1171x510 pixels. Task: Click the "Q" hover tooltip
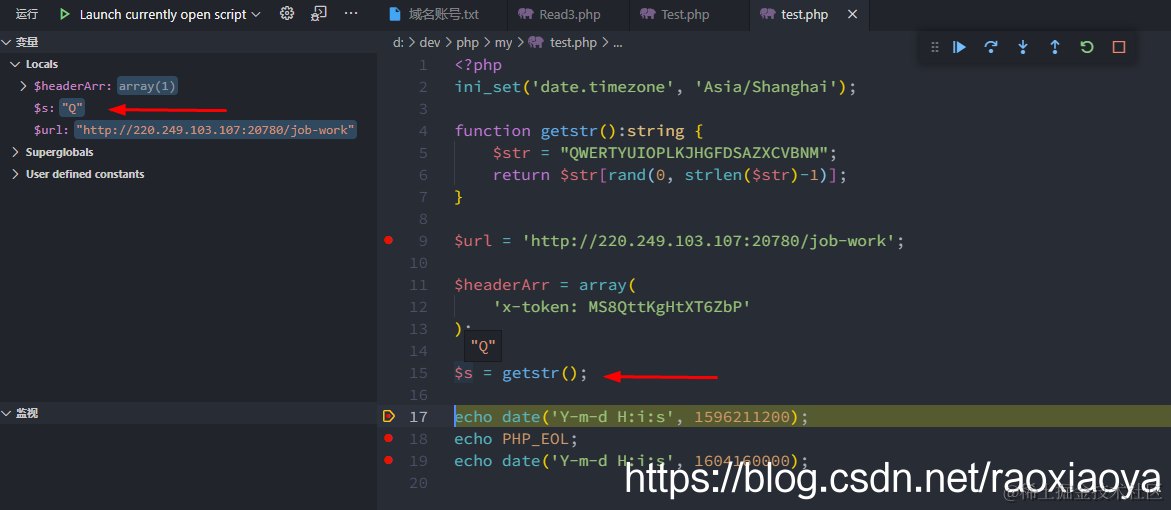click(483, 347)
